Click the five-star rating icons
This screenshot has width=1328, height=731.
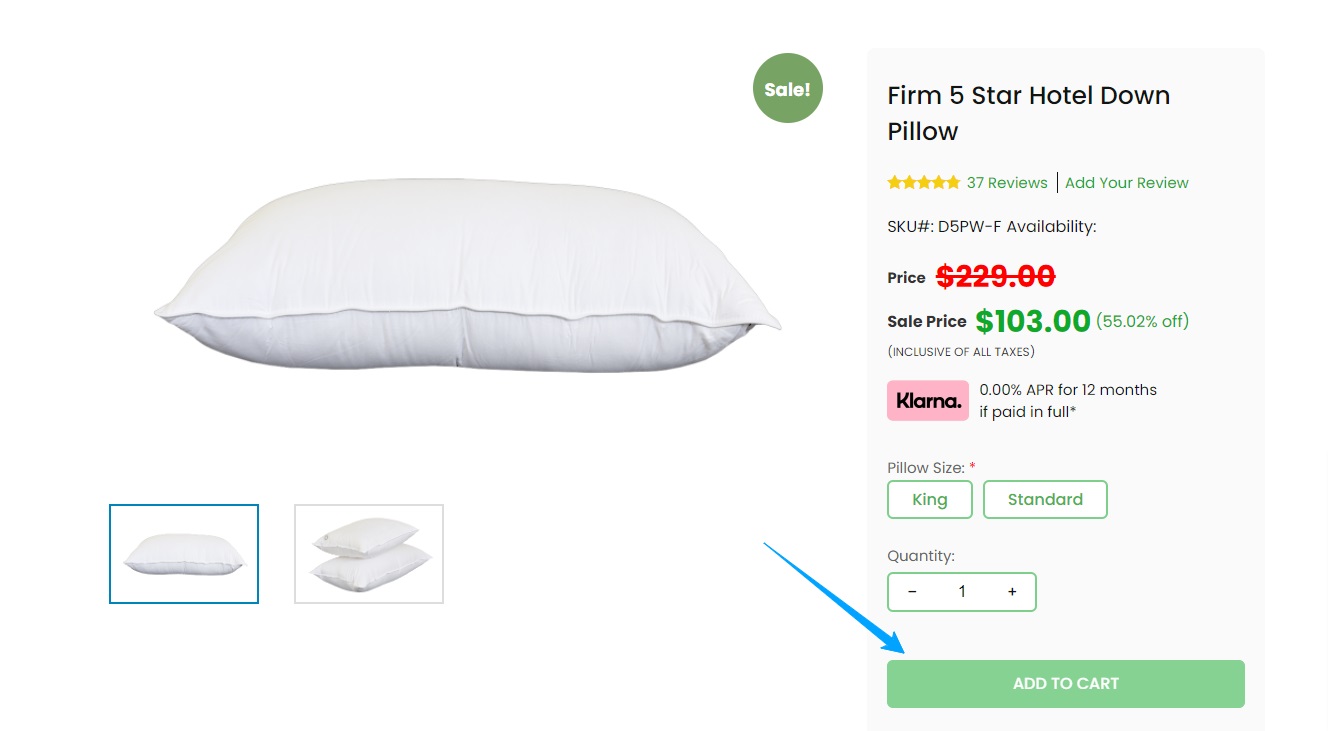point(923,183)
